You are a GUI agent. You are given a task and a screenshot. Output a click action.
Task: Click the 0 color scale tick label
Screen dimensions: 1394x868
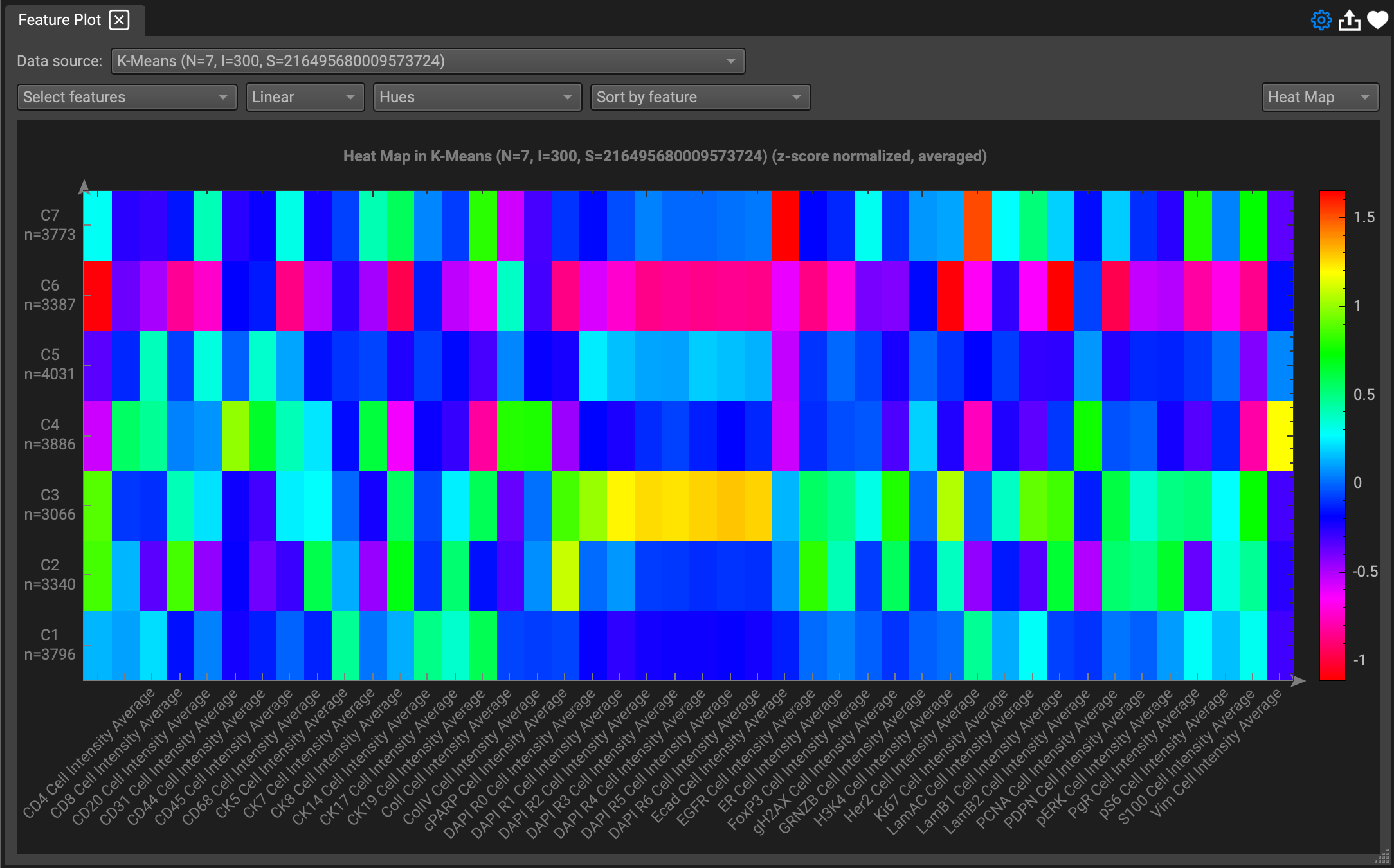tap(1357, 483)
